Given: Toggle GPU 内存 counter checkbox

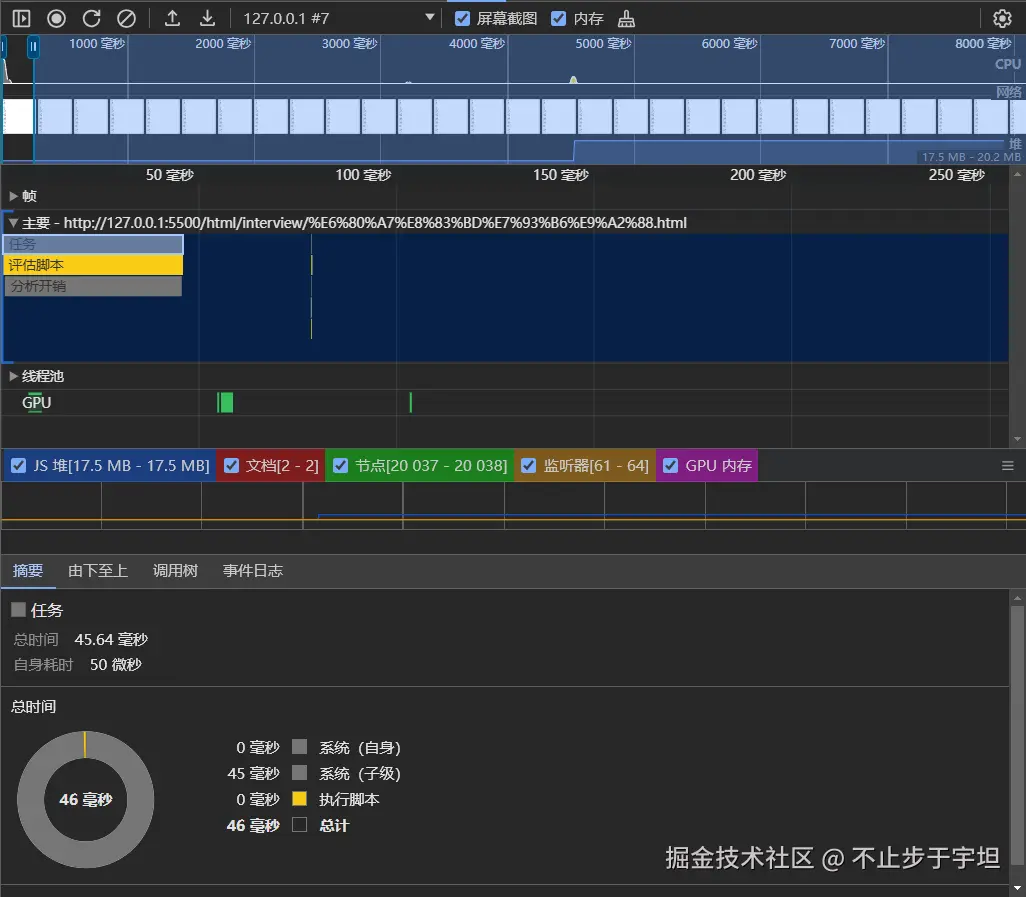Looking at the screenshot, I should (670, 466).
